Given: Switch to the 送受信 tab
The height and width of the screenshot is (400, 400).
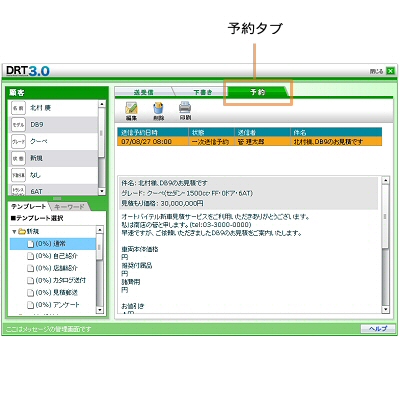Looking at the screenshot, I should [144, 92].
